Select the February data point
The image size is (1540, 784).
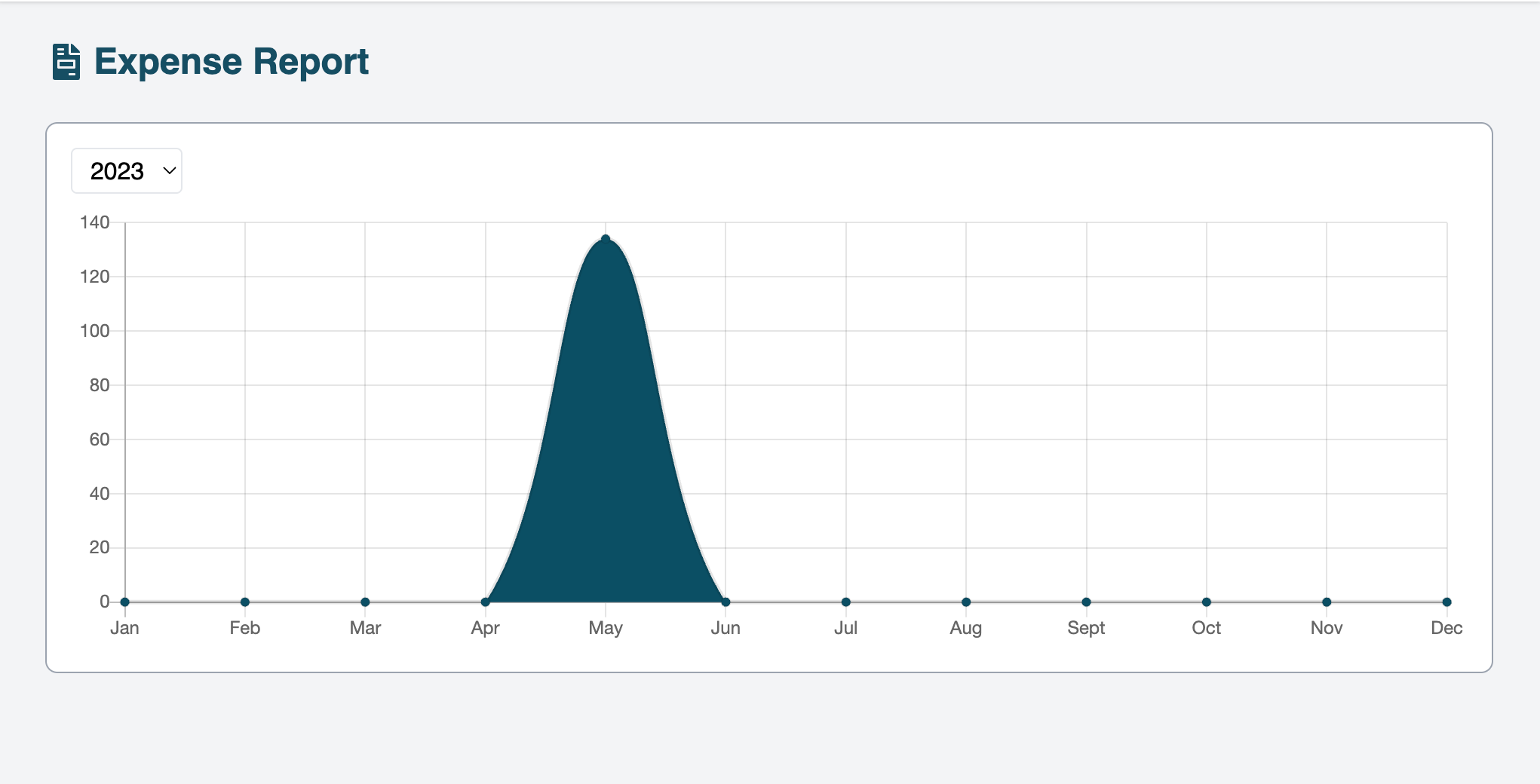(x=245, y=602)
